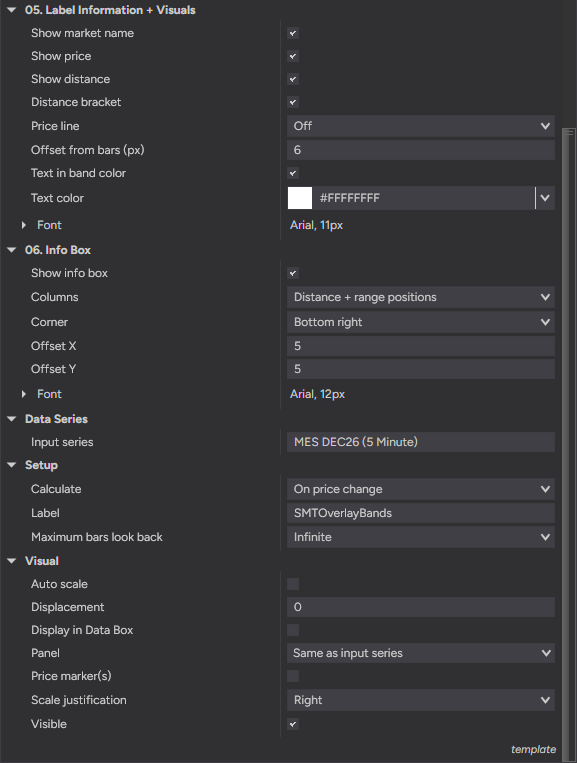
Task: Click the white Text color swatch
Action: [300, 198]
